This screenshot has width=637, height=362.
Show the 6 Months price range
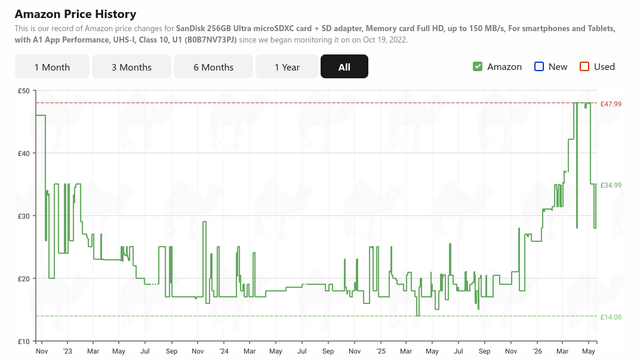point(213,67)
